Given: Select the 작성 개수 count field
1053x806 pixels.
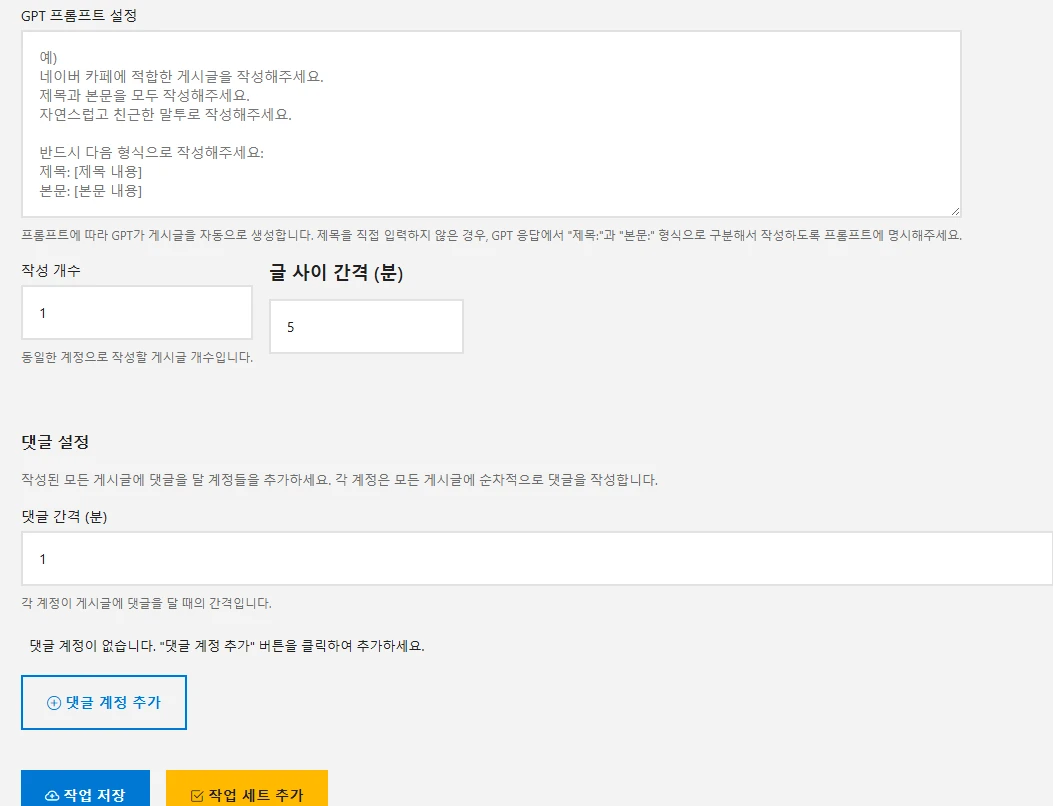Looking at the screenshot, I should pyautogui.click(x=136, y=312).
